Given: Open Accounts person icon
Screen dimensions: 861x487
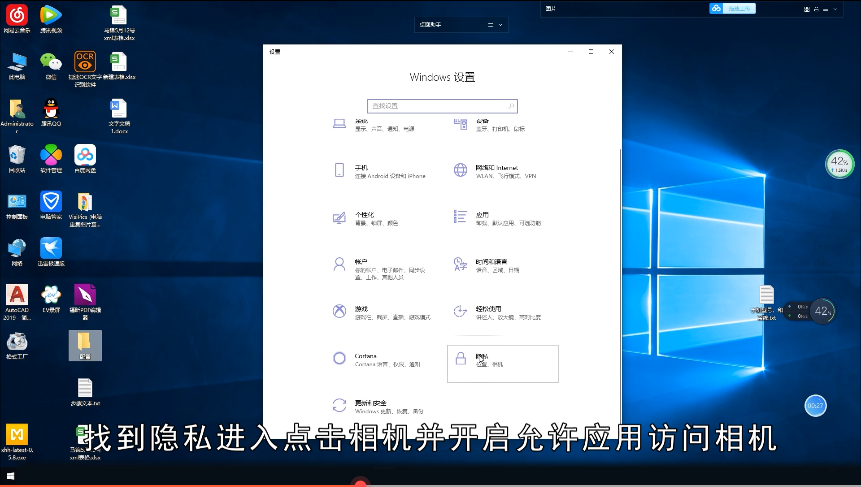Looking at the screenshot, I should (339, 265).
